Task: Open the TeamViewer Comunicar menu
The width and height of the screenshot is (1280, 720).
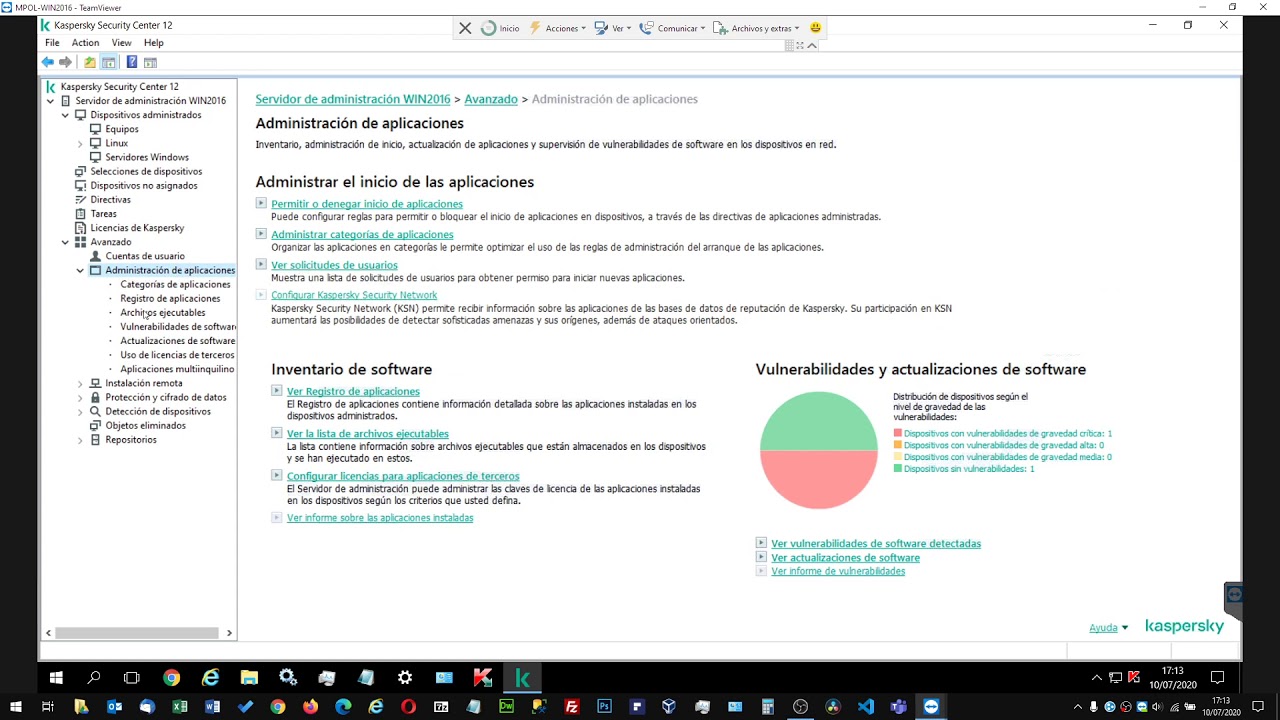Action: pyautogui.click(x=672, y=28)
